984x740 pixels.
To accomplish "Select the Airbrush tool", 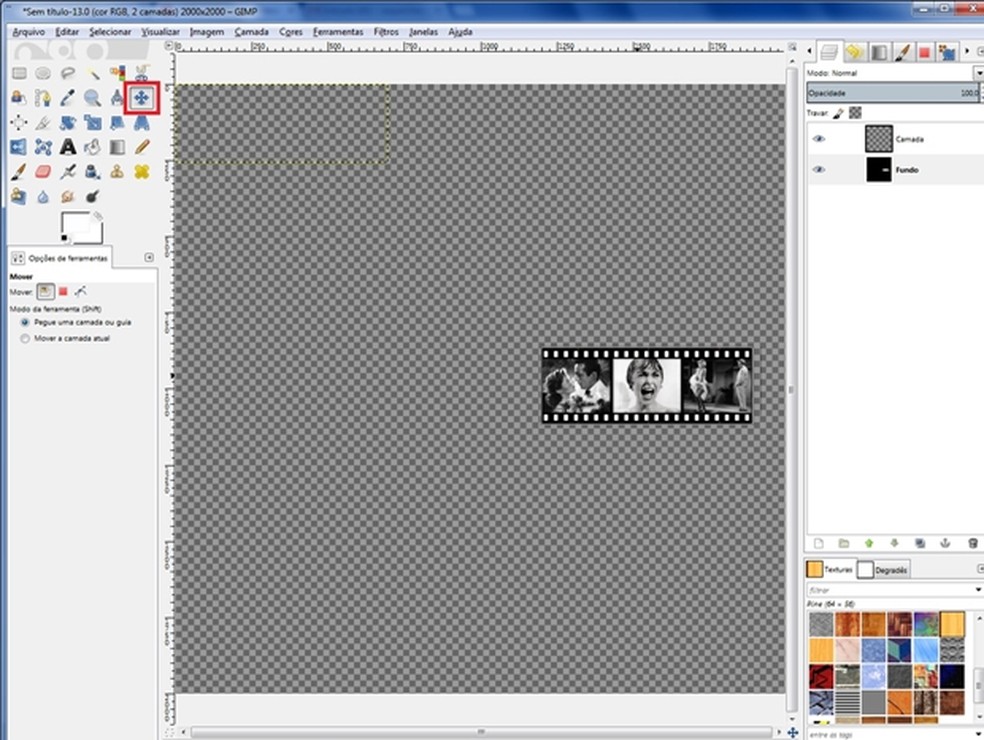I will 68,171.
